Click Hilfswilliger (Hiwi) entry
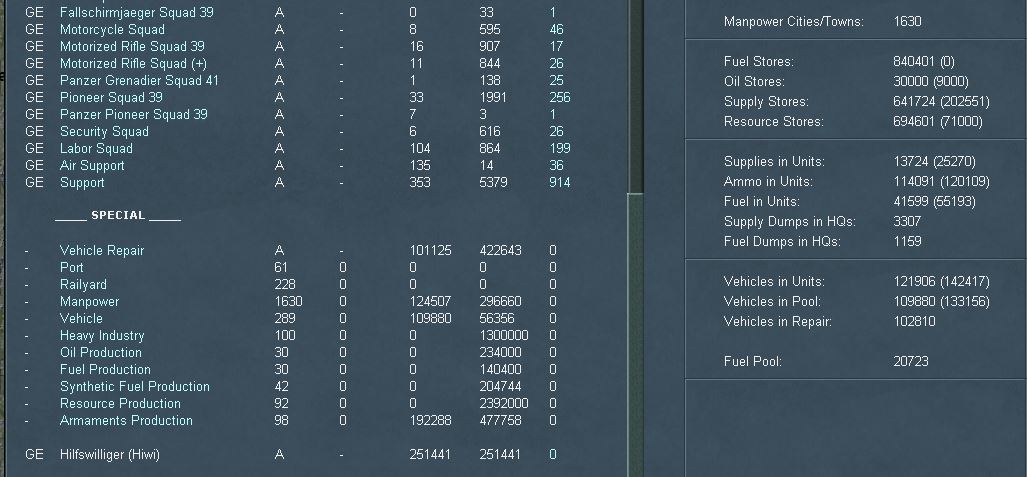The image size is (1027, 477). pyautogui.click(x=109, y=455)
